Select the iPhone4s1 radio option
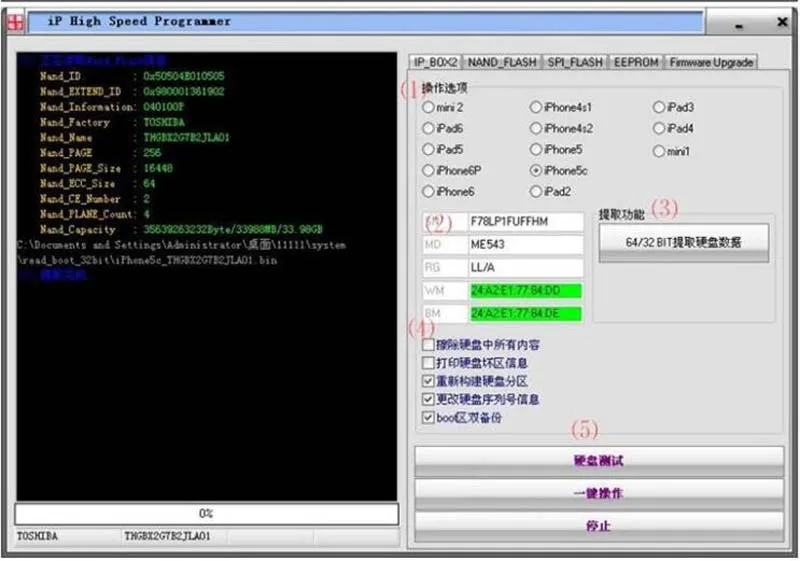Screen dimensions: 800x561 561,107
